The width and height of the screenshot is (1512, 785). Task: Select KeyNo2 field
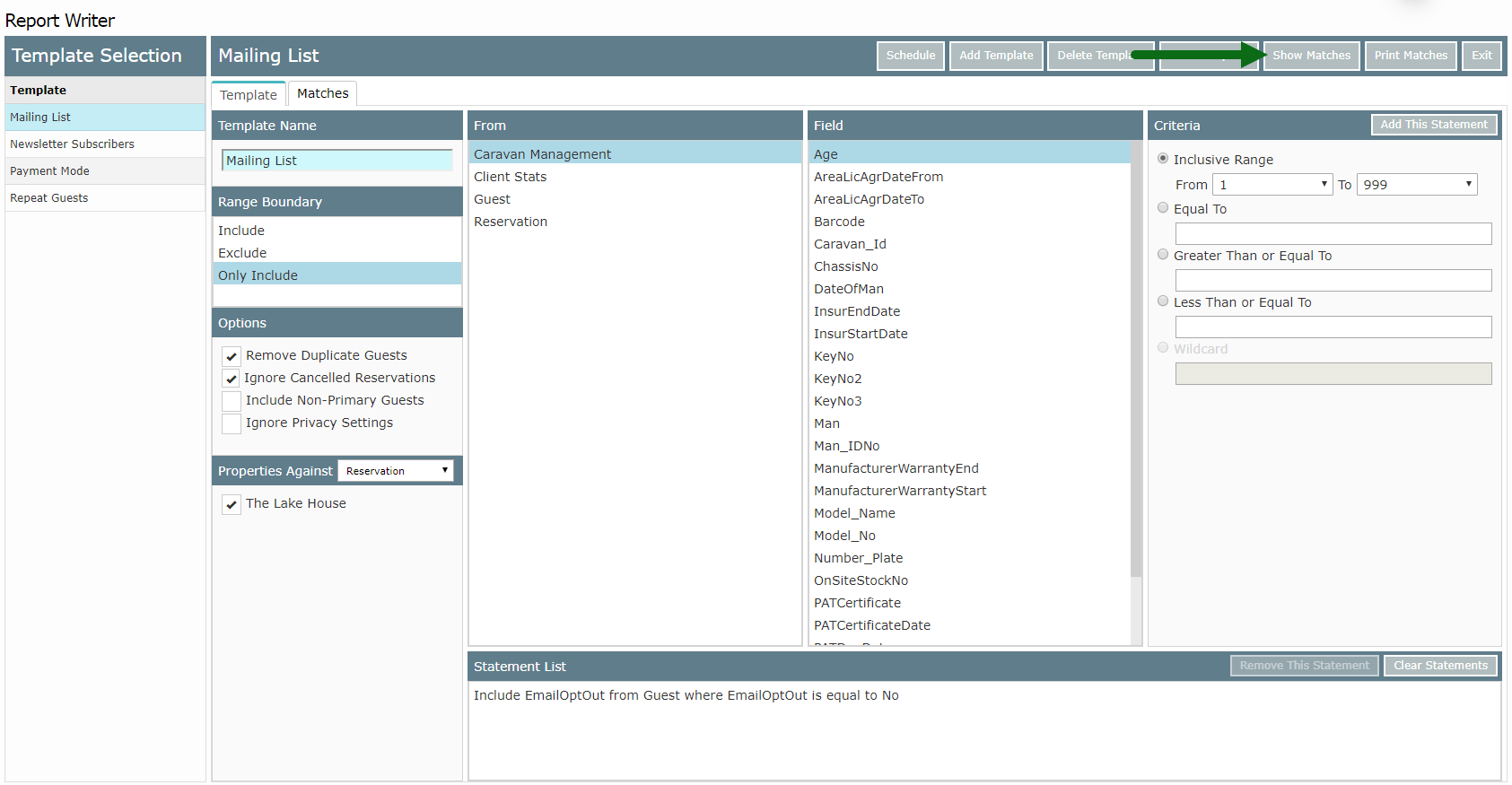coord(969,379)
